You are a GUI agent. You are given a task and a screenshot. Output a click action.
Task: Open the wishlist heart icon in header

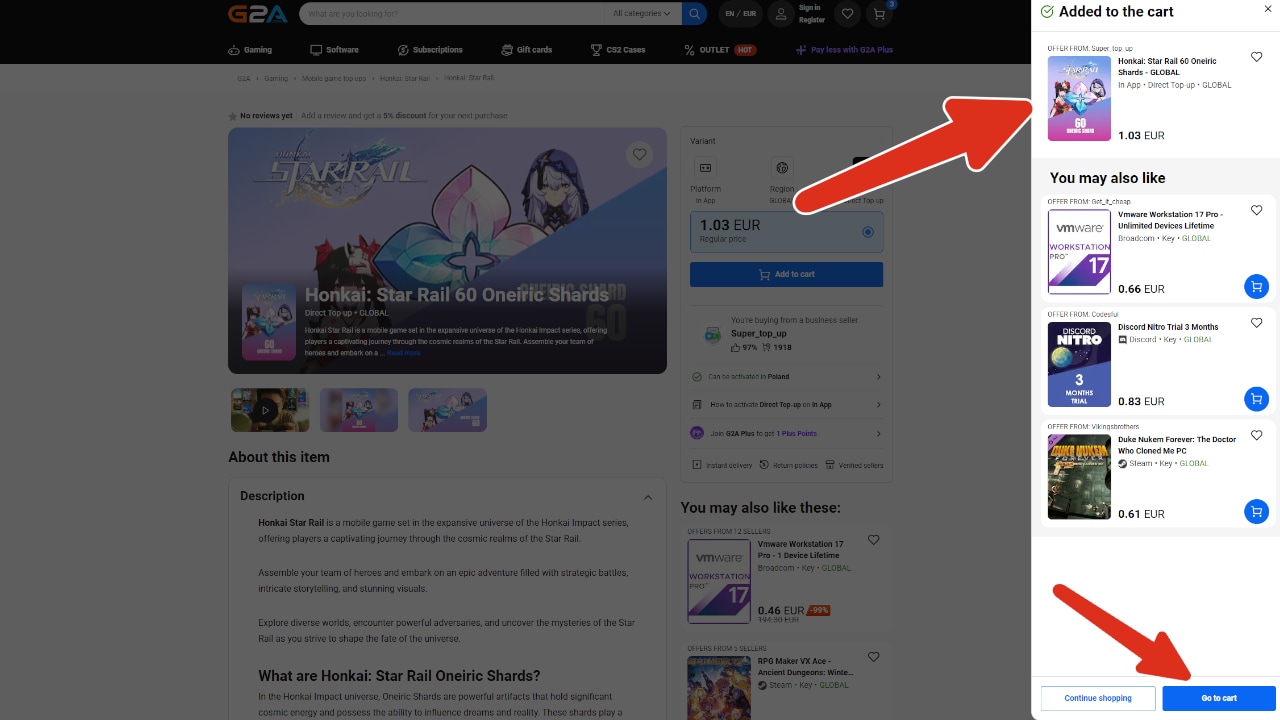pos(847,14)
